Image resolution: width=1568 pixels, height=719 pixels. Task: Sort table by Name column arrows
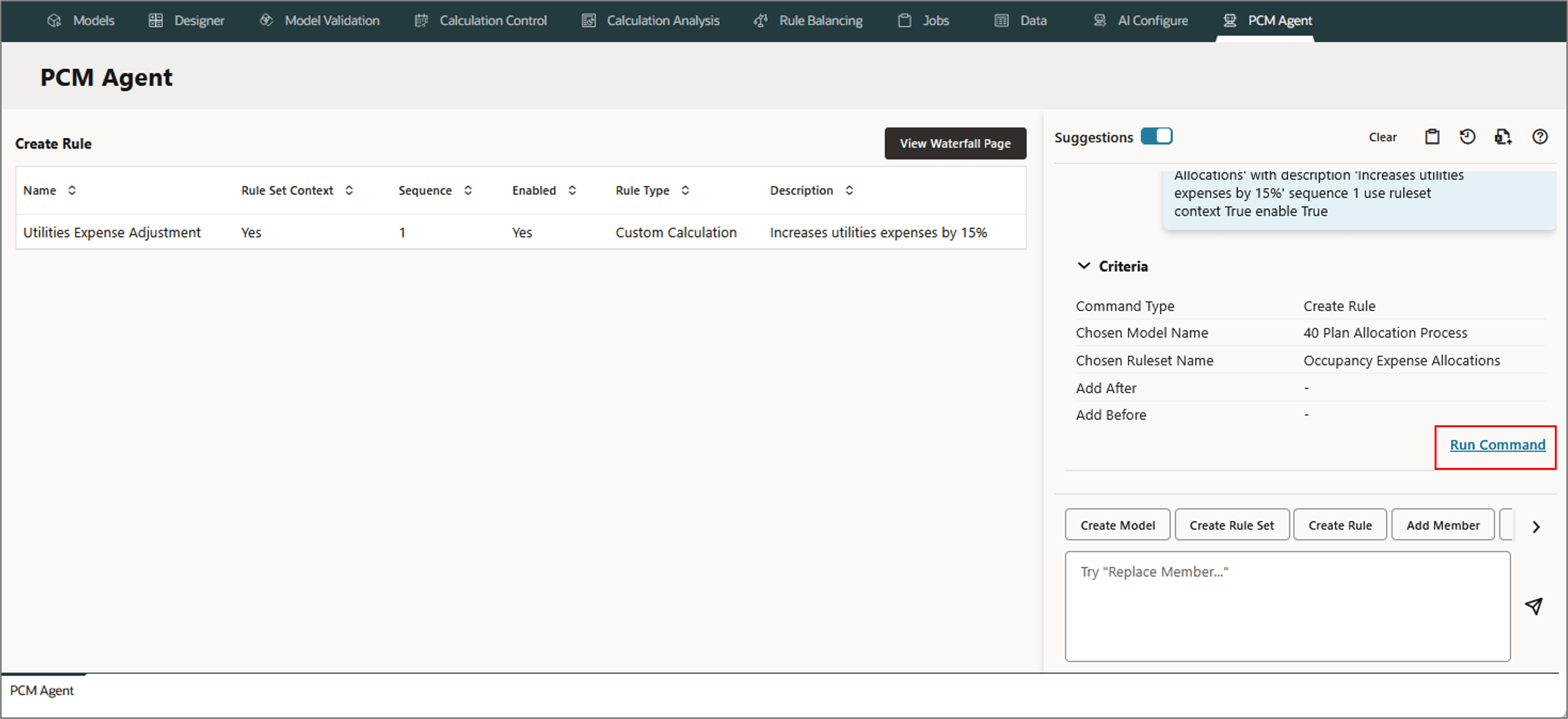pos(72,191)
